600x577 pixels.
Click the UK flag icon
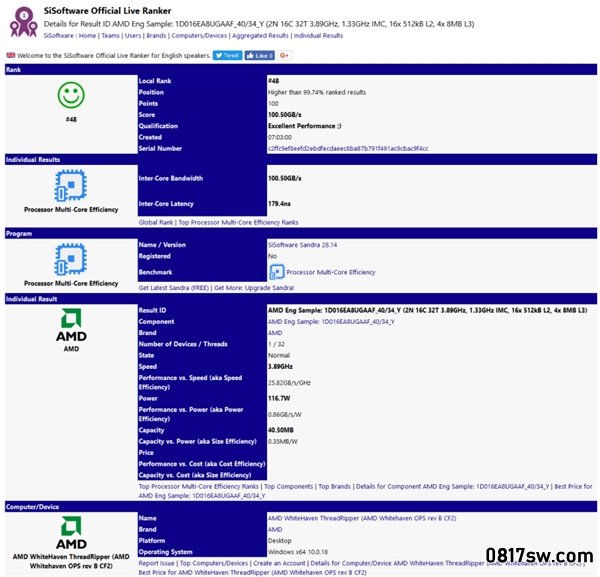click(11, 55)
